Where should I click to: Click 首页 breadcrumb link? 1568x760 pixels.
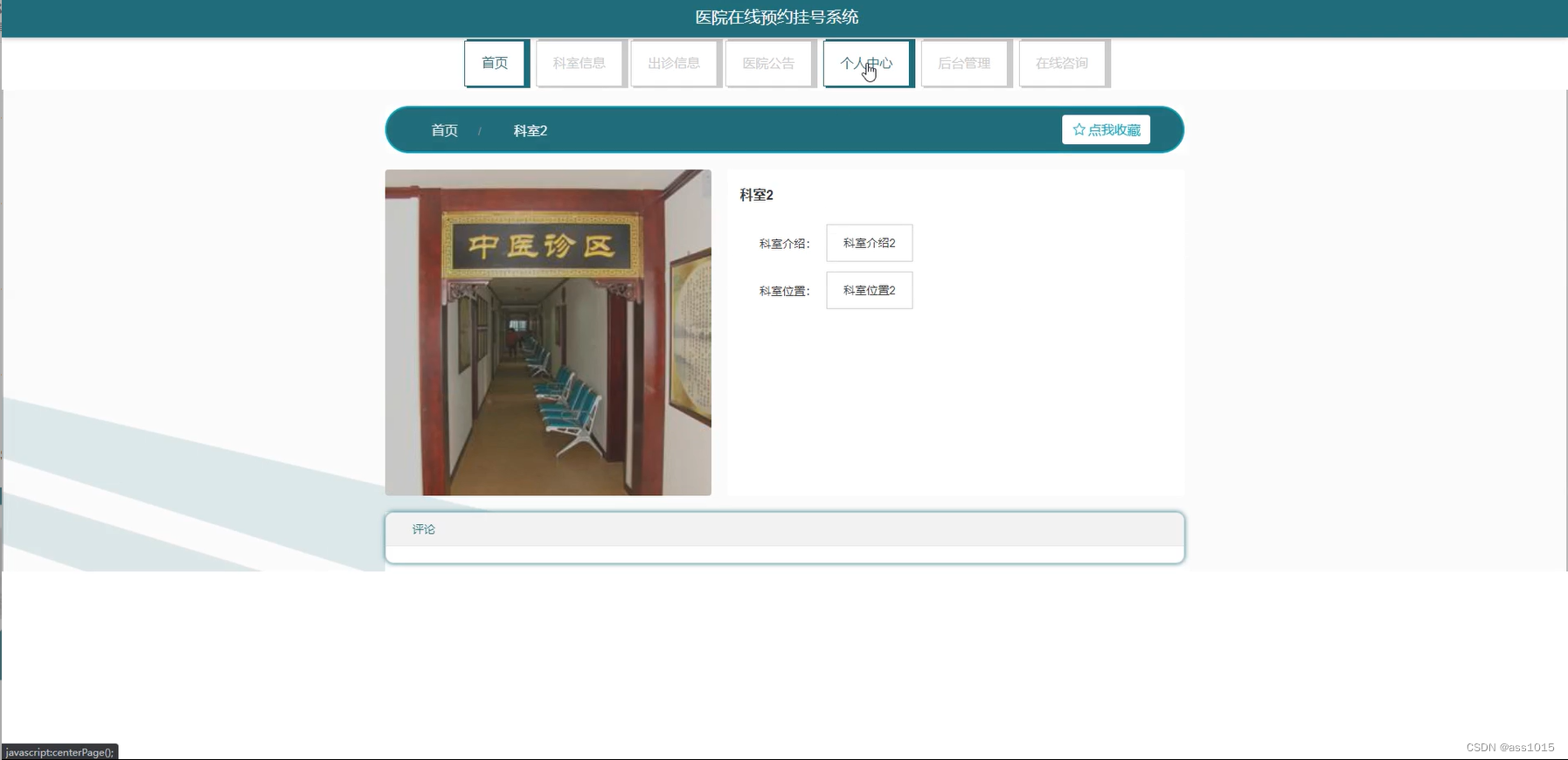point(444,130)
